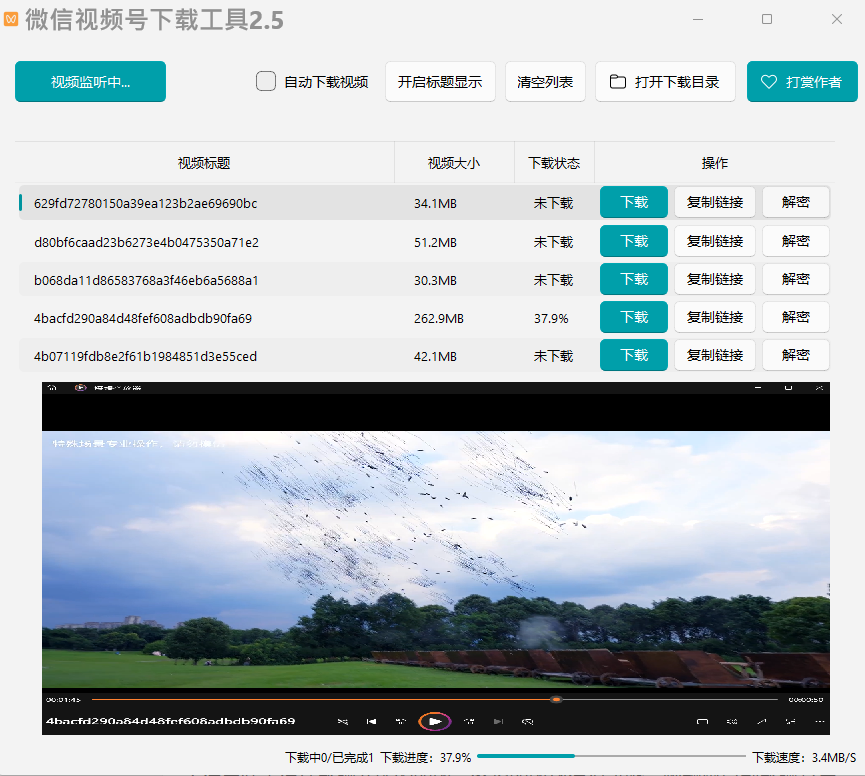The width and height of the screenshot is (865, 776).
Task: Download the 629fd72780150a39 video
Action: click(x=633, y=203)
